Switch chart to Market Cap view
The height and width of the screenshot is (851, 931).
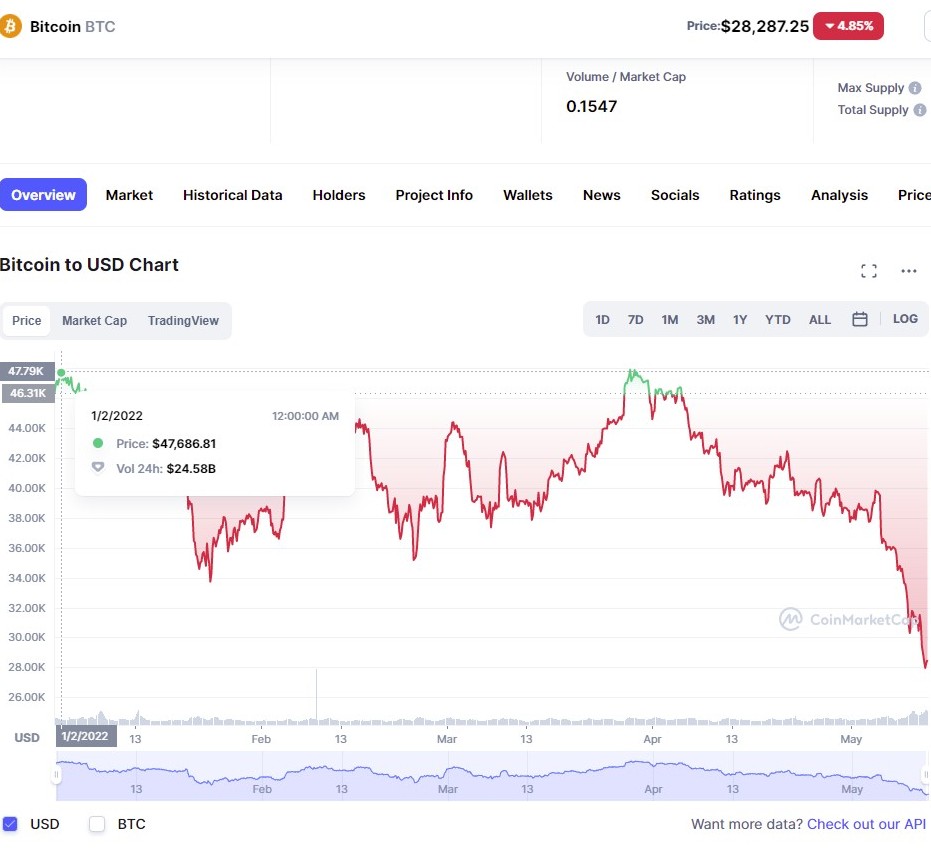point(94,321)
